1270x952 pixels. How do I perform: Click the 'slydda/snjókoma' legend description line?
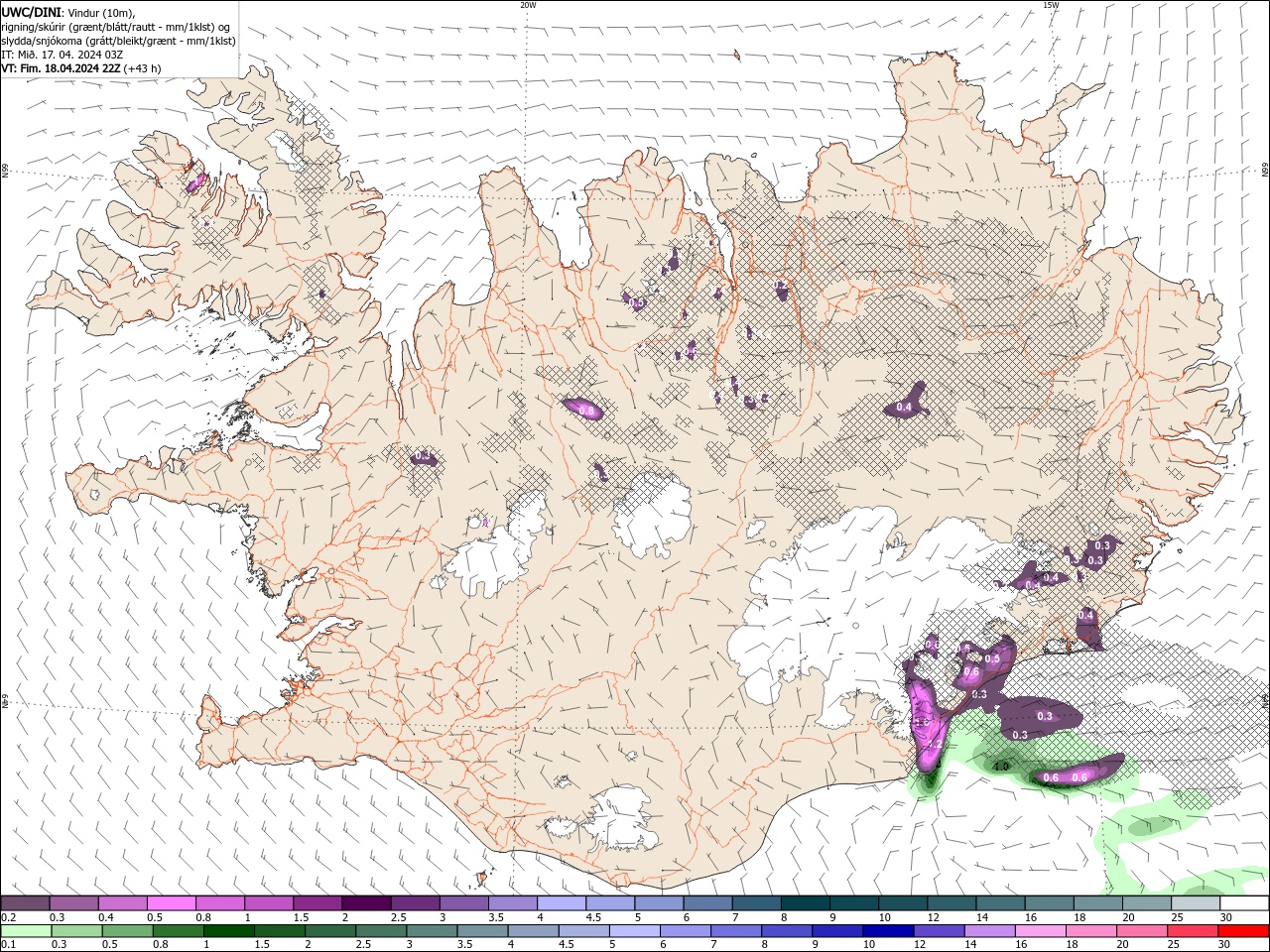click(x=118, y=41)
